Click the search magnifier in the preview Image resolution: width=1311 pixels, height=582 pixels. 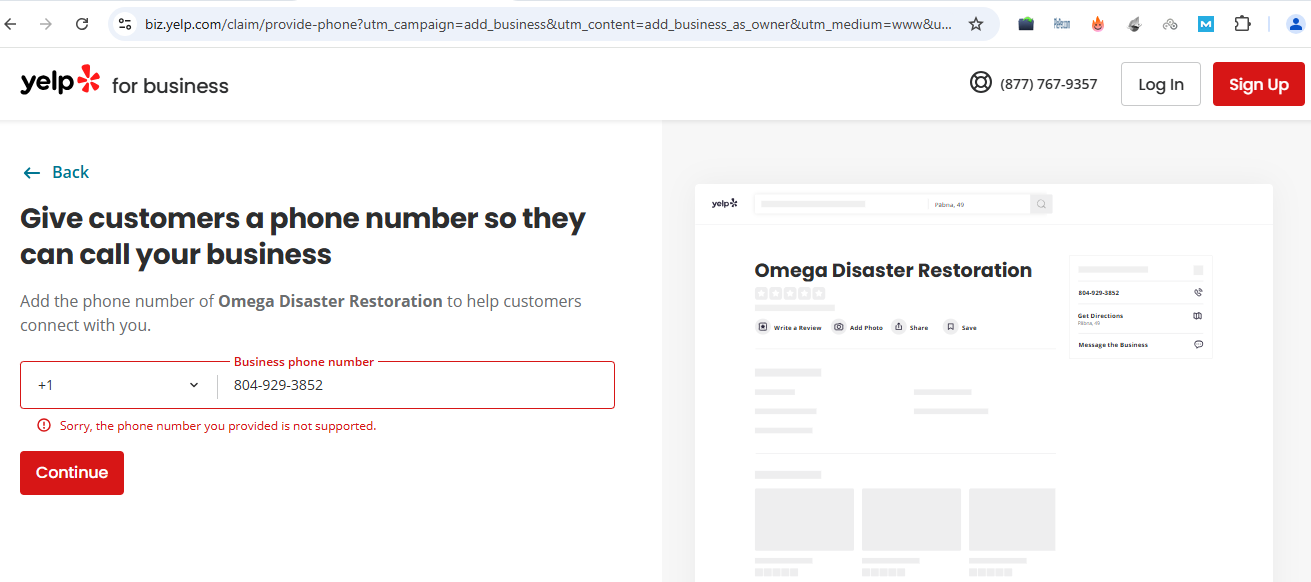pos(1041,204)
